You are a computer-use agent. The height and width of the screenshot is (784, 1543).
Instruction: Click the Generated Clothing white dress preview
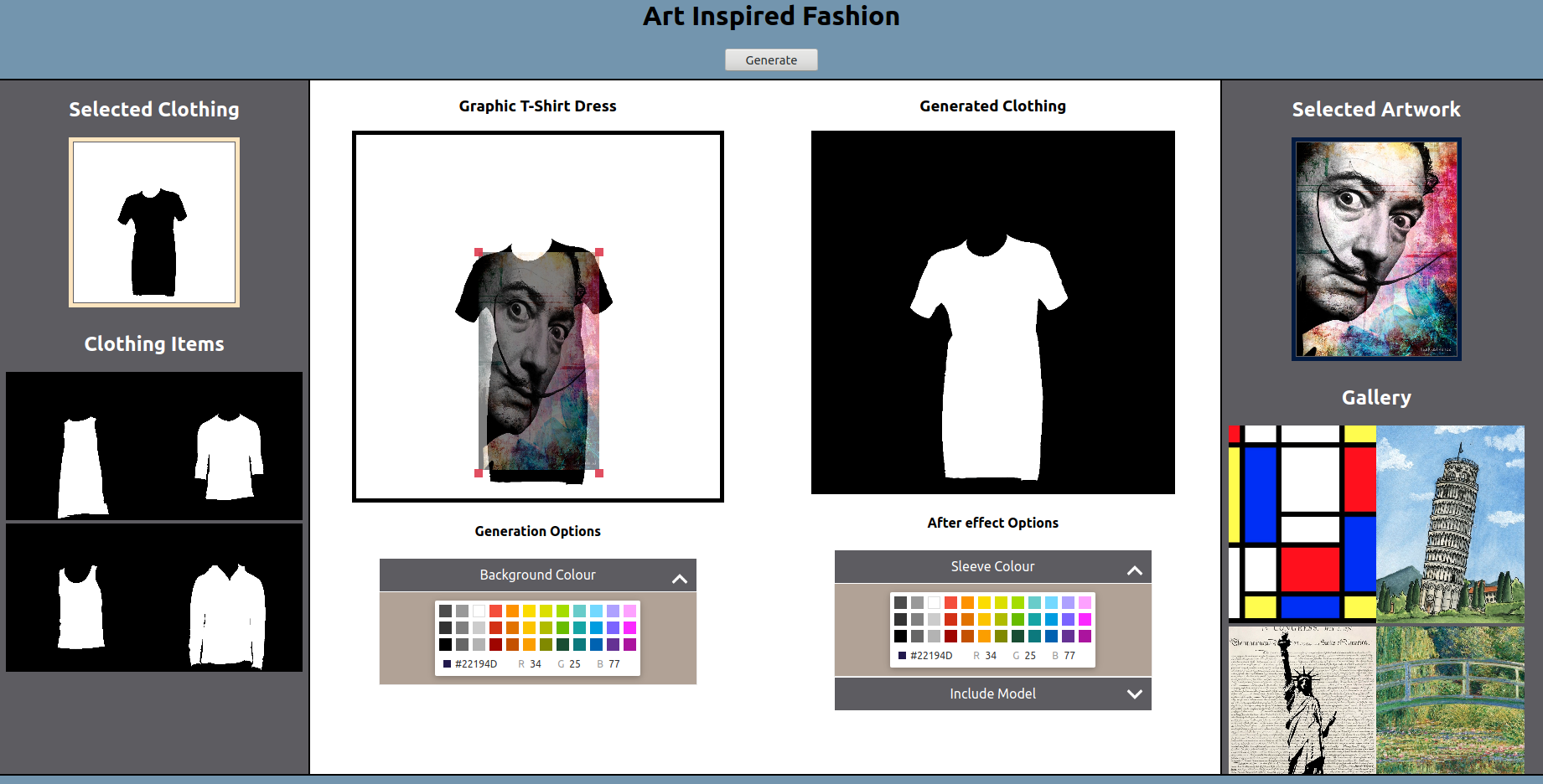click(x=993, y=312)
